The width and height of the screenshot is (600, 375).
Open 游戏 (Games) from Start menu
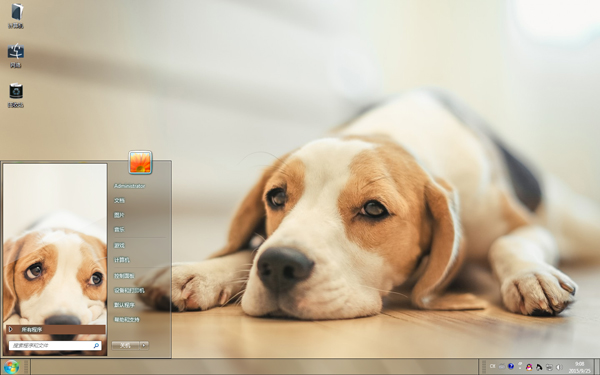coord(119,245)
